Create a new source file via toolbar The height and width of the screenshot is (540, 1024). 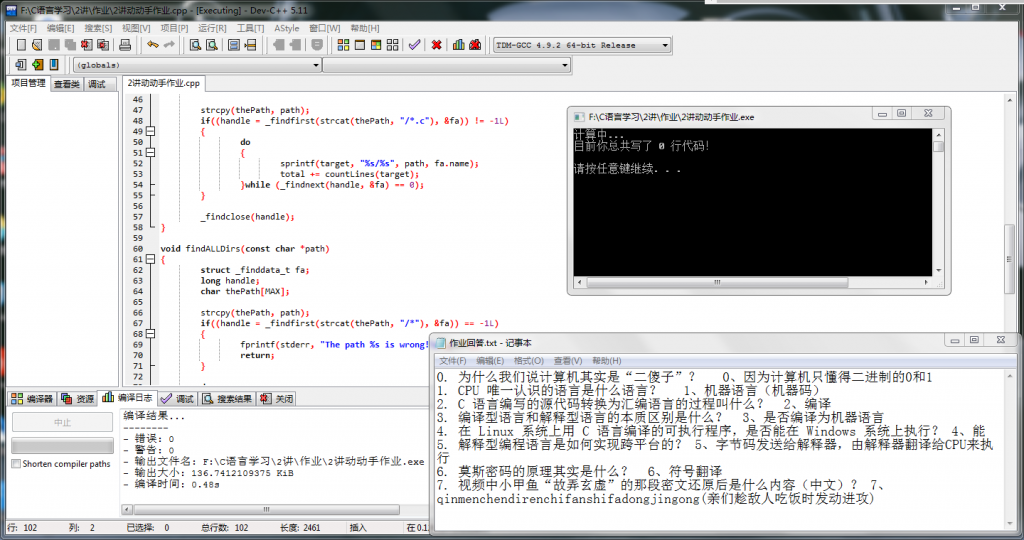[21, 45]
